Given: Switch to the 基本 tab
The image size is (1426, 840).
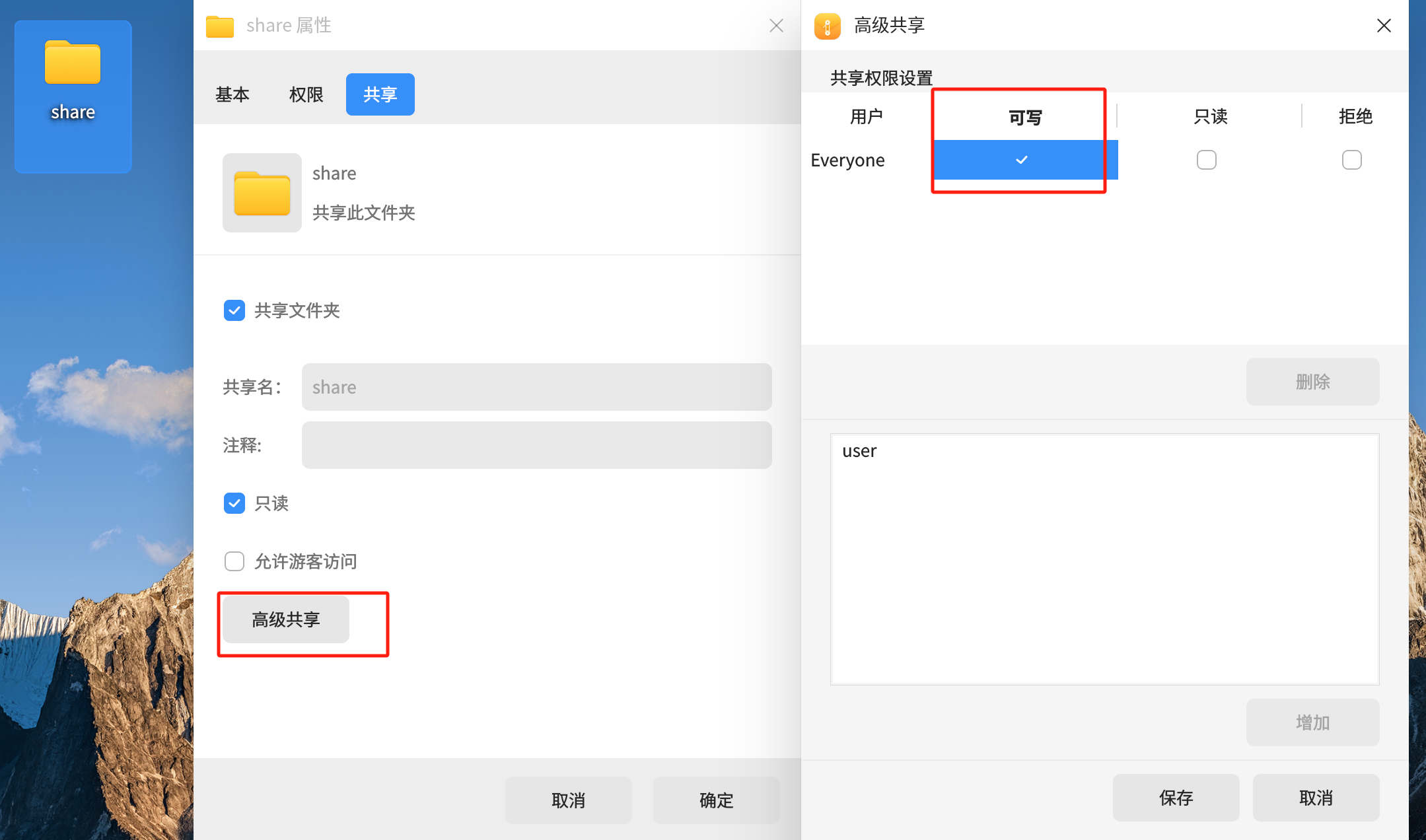Looking at the screenshot, I should (232, 94).
